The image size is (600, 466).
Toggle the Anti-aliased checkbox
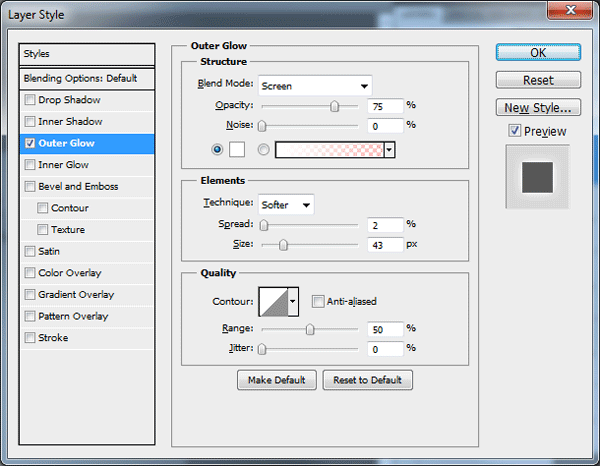(x=318, y=301)
